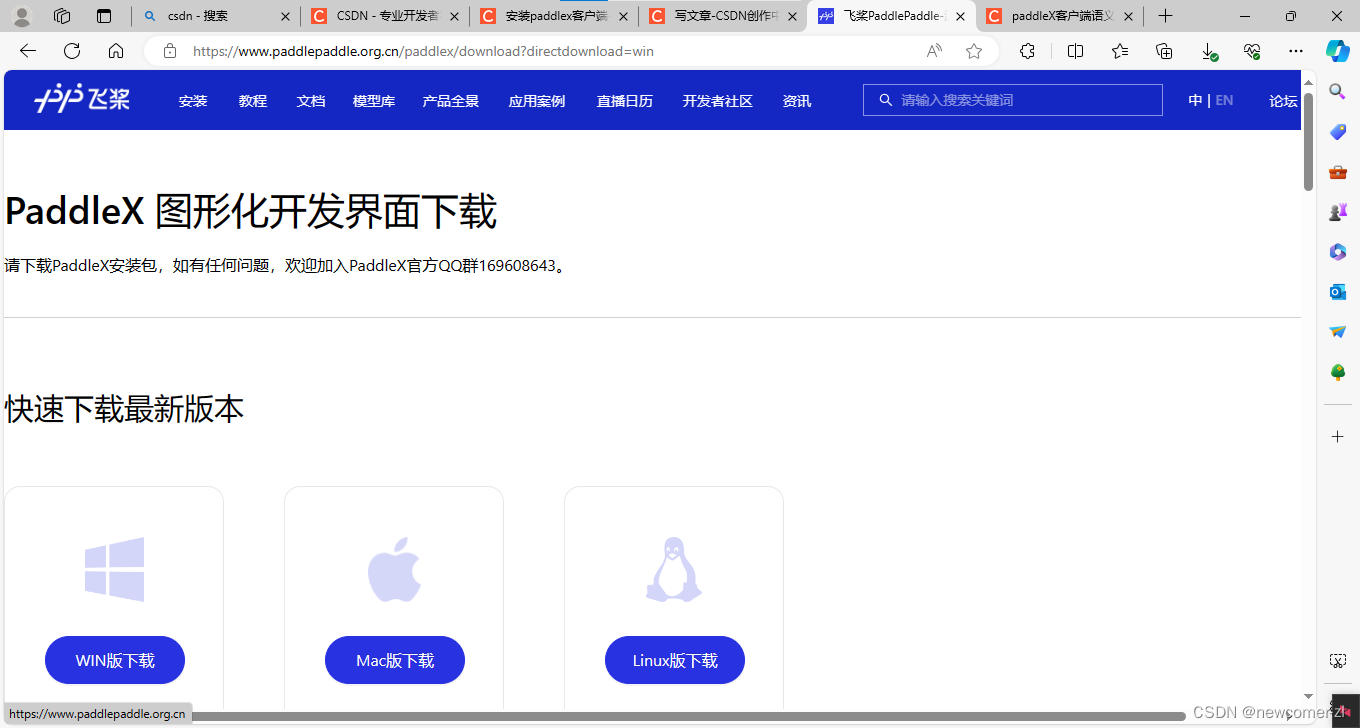Screen dimensions: 1360x728
Task: Open the sidebar paper plane Drop icon
Action: click(x=1338, y=332)
